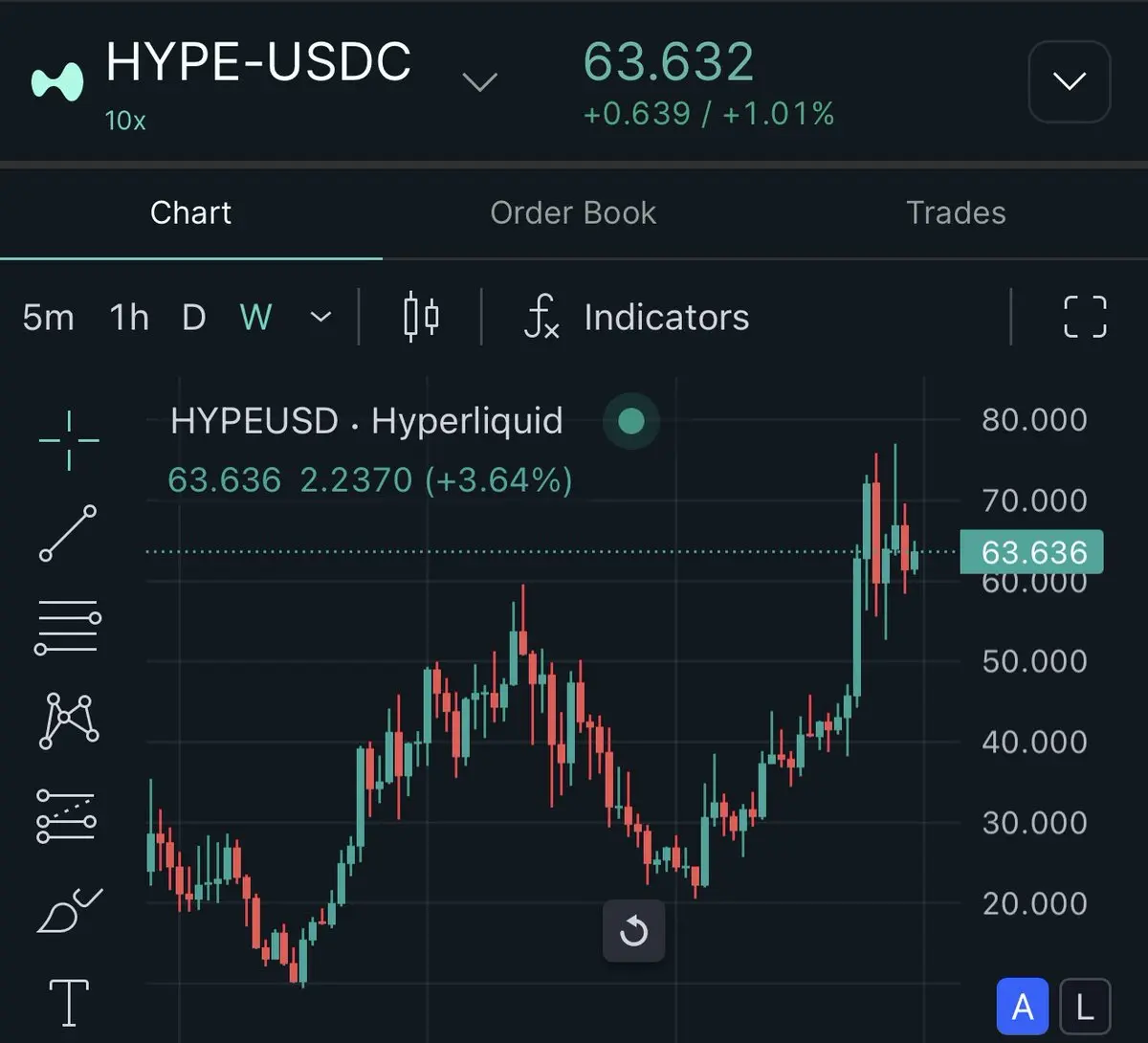Click the 70.000 price axis label
Viewport: 1148px width, 1043px height.
(x=1034, y=499)
